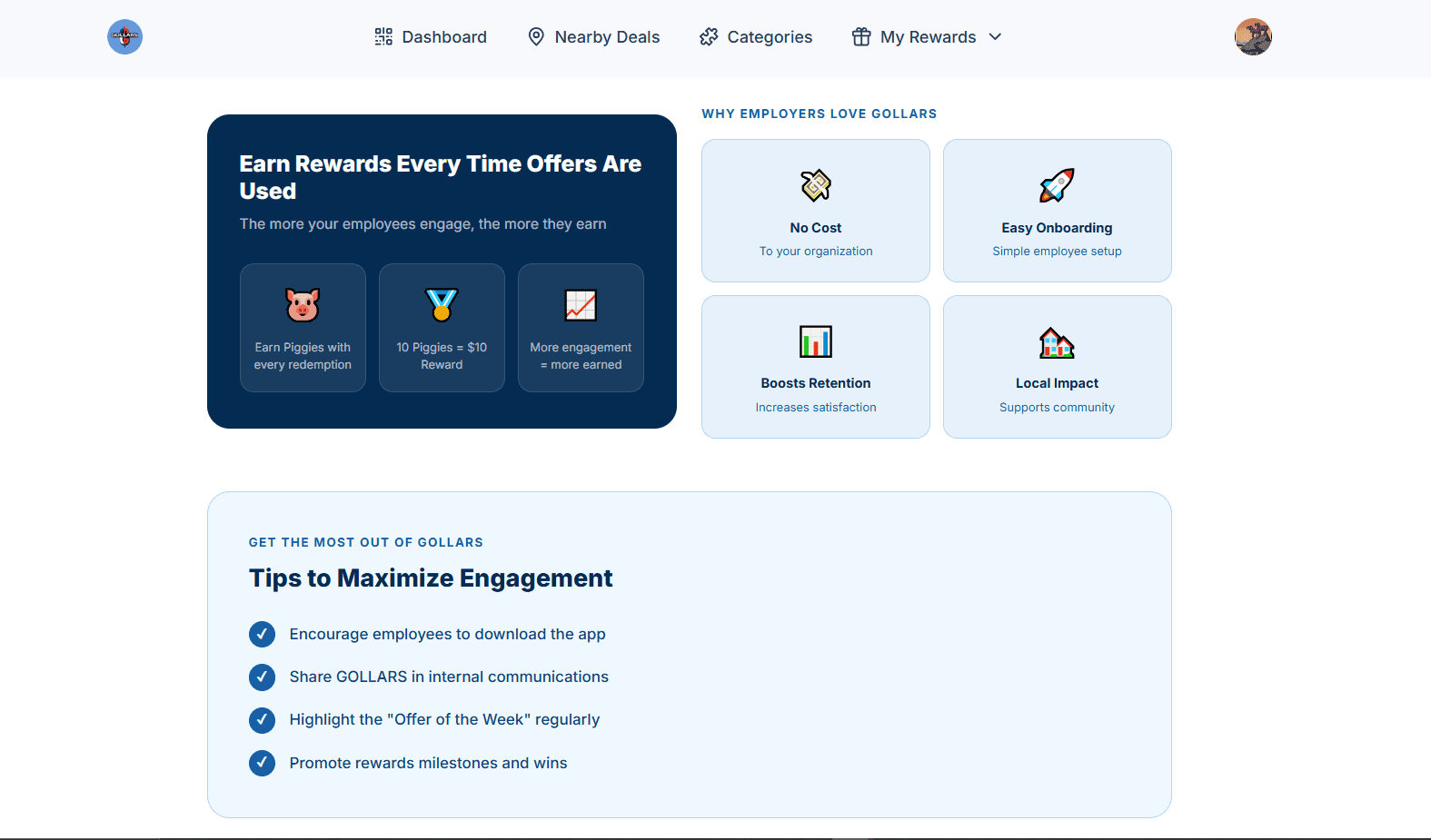Click checkmark beside Encourage employees tip
Screen dimensions: 1431x840
coord(262,634)
